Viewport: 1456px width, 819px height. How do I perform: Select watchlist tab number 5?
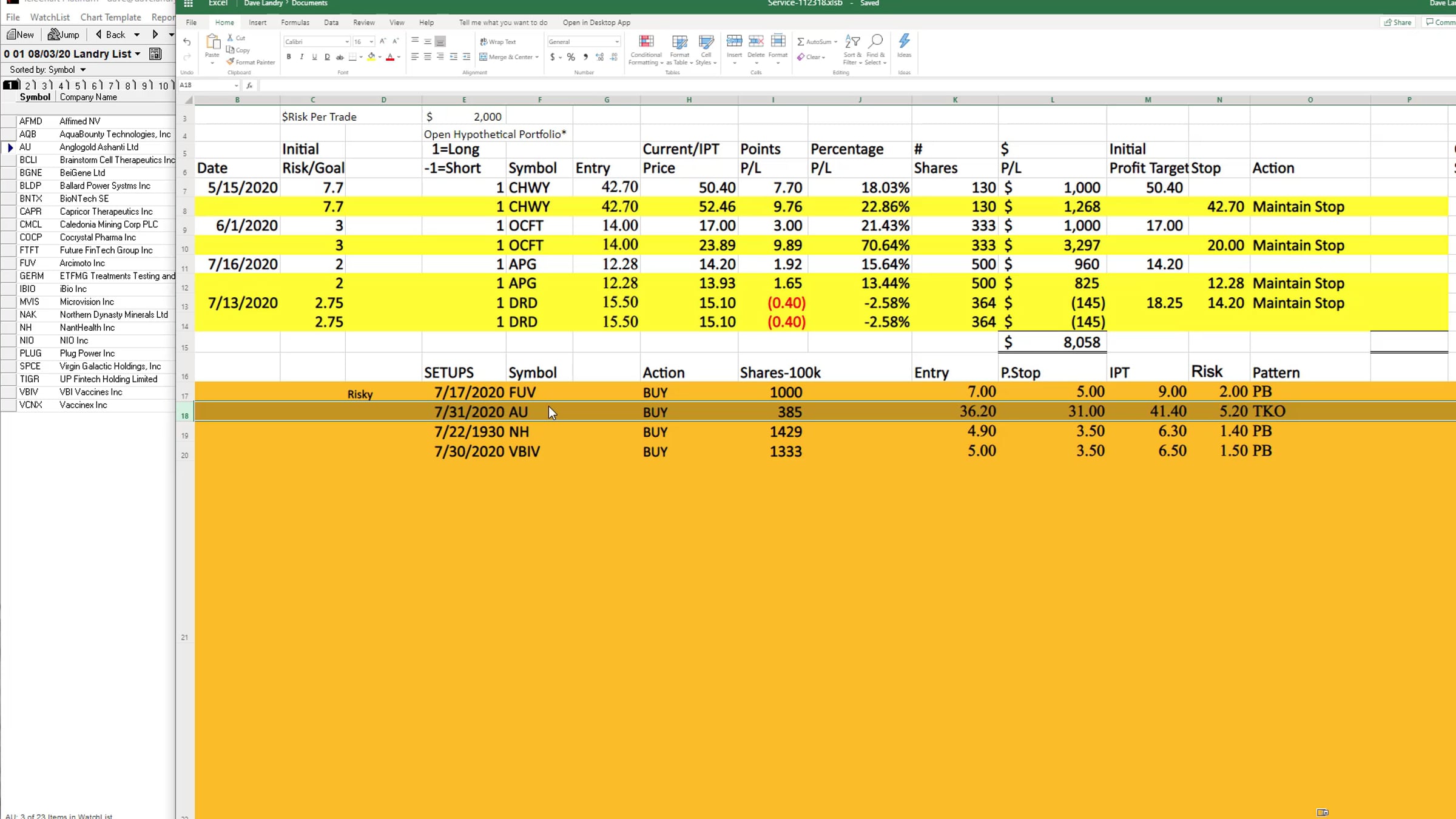78,86
